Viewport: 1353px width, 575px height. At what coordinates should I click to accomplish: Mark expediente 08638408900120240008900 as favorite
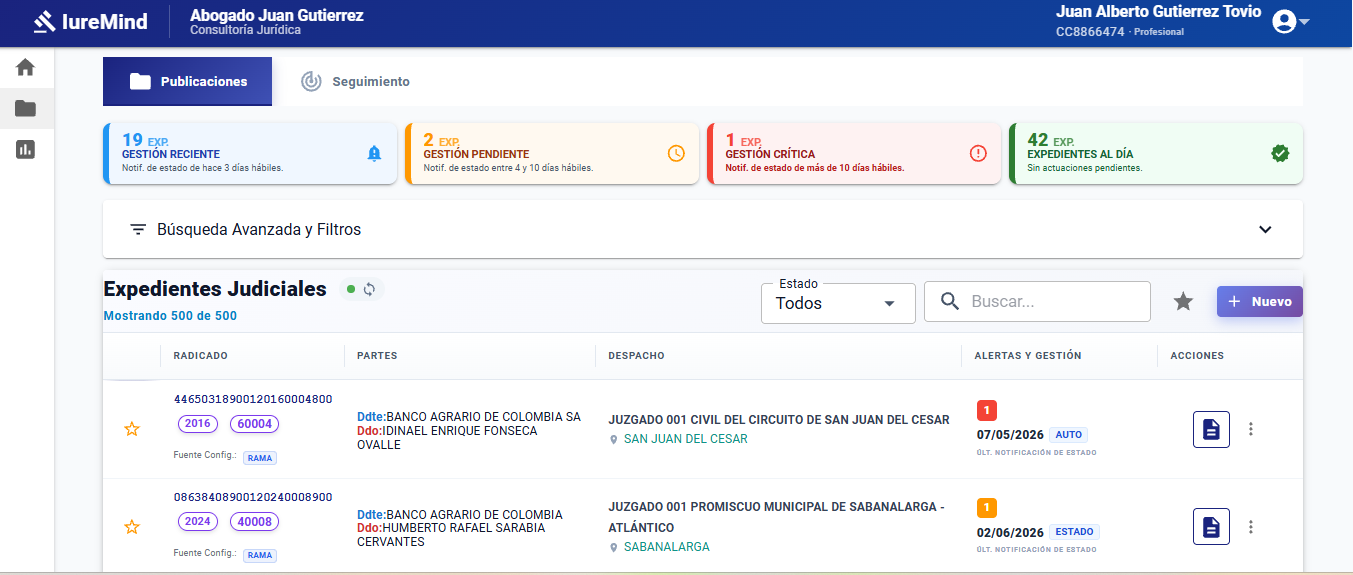click(x=131, y=527)
